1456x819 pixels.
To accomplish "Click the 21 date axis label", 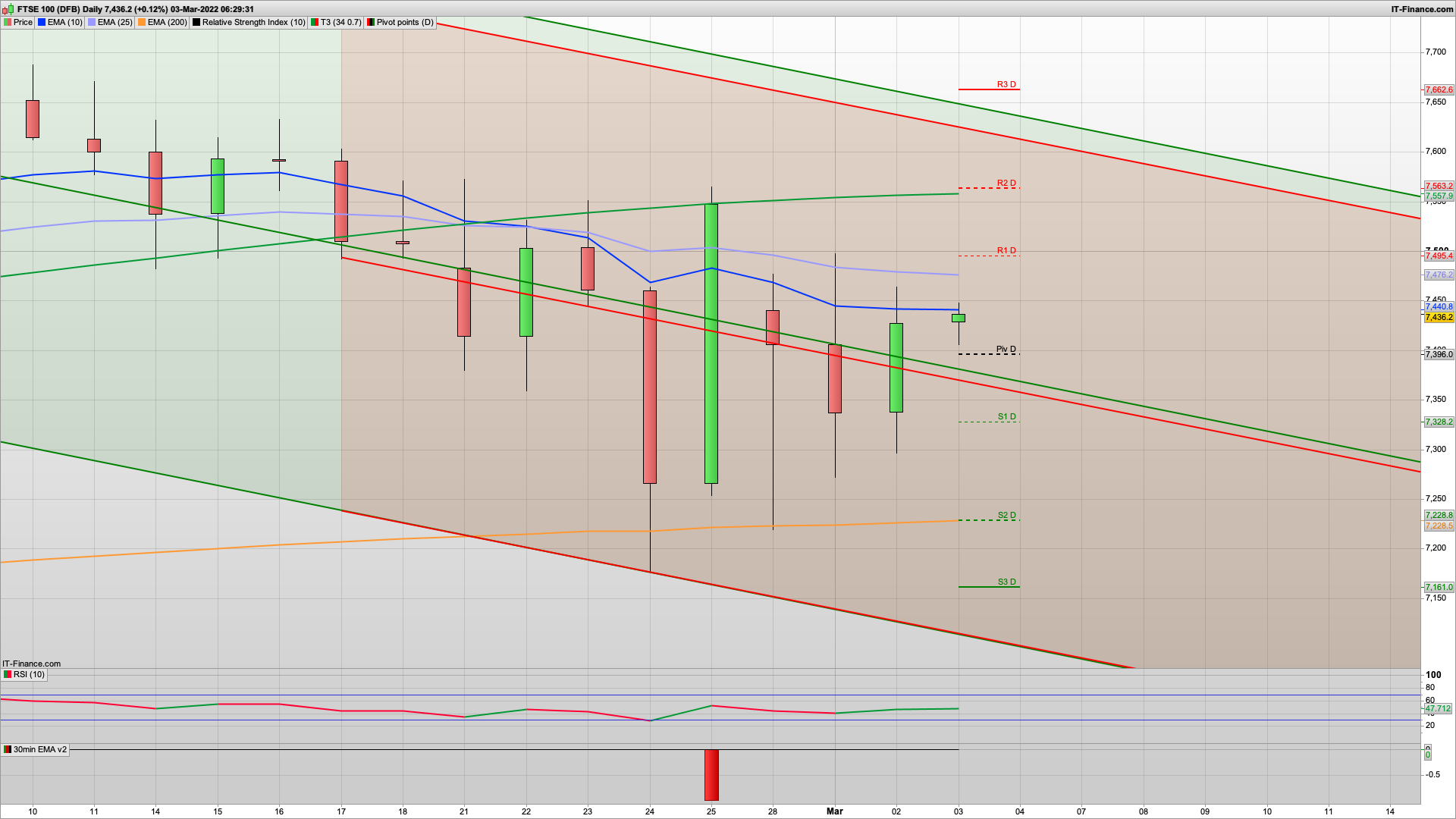I will pos(464,811).
